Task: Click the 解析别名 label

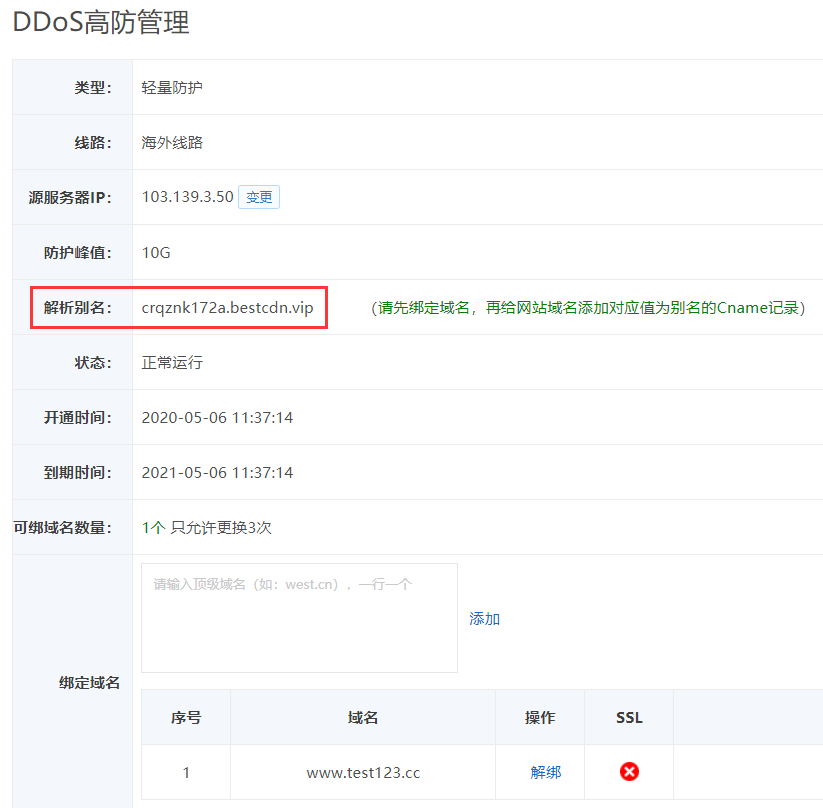Action: 78,307
